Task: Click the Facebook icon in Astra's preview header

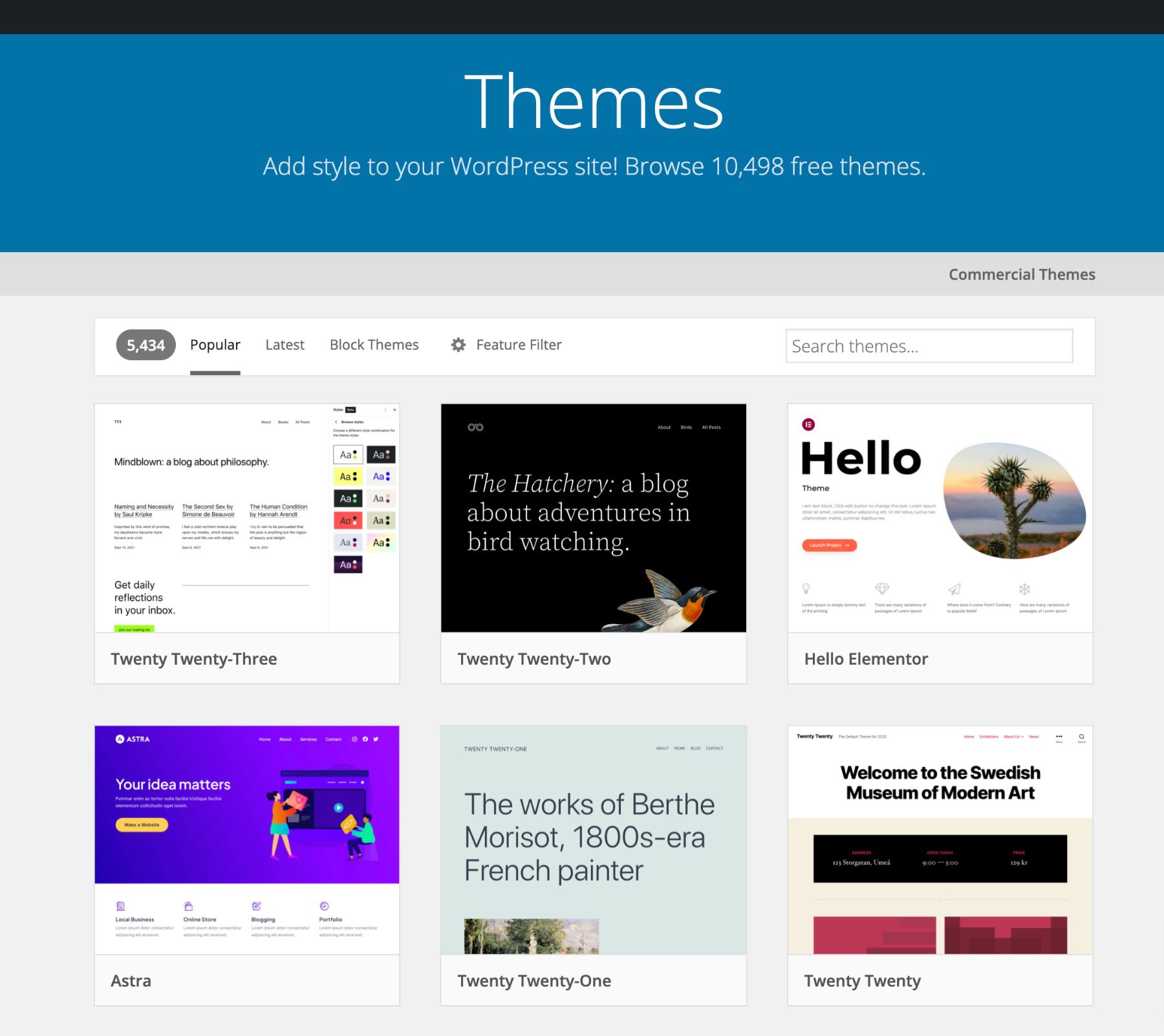Action: pos(366,739)
